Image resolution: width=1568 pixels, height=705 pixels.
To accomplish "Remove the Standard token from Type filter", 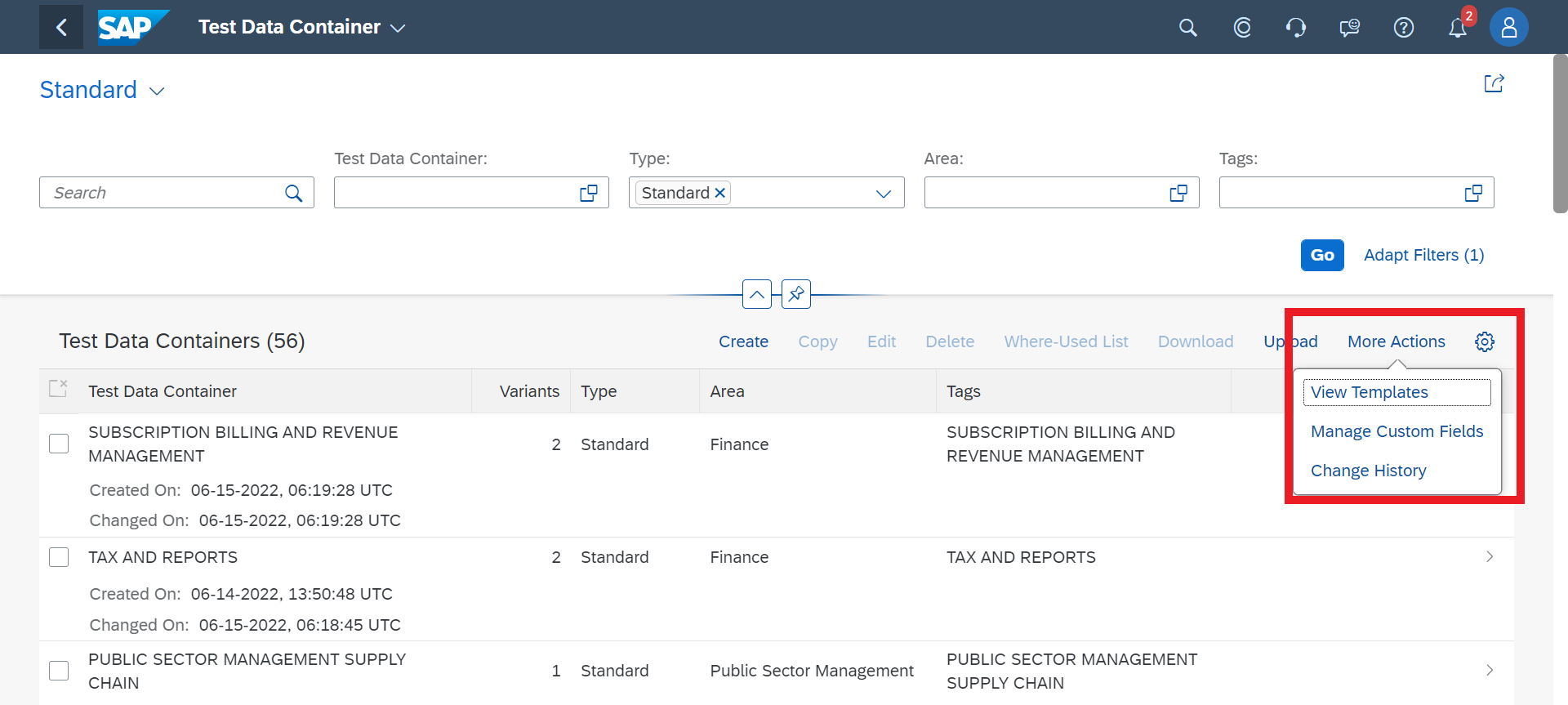I will [720, 193].
